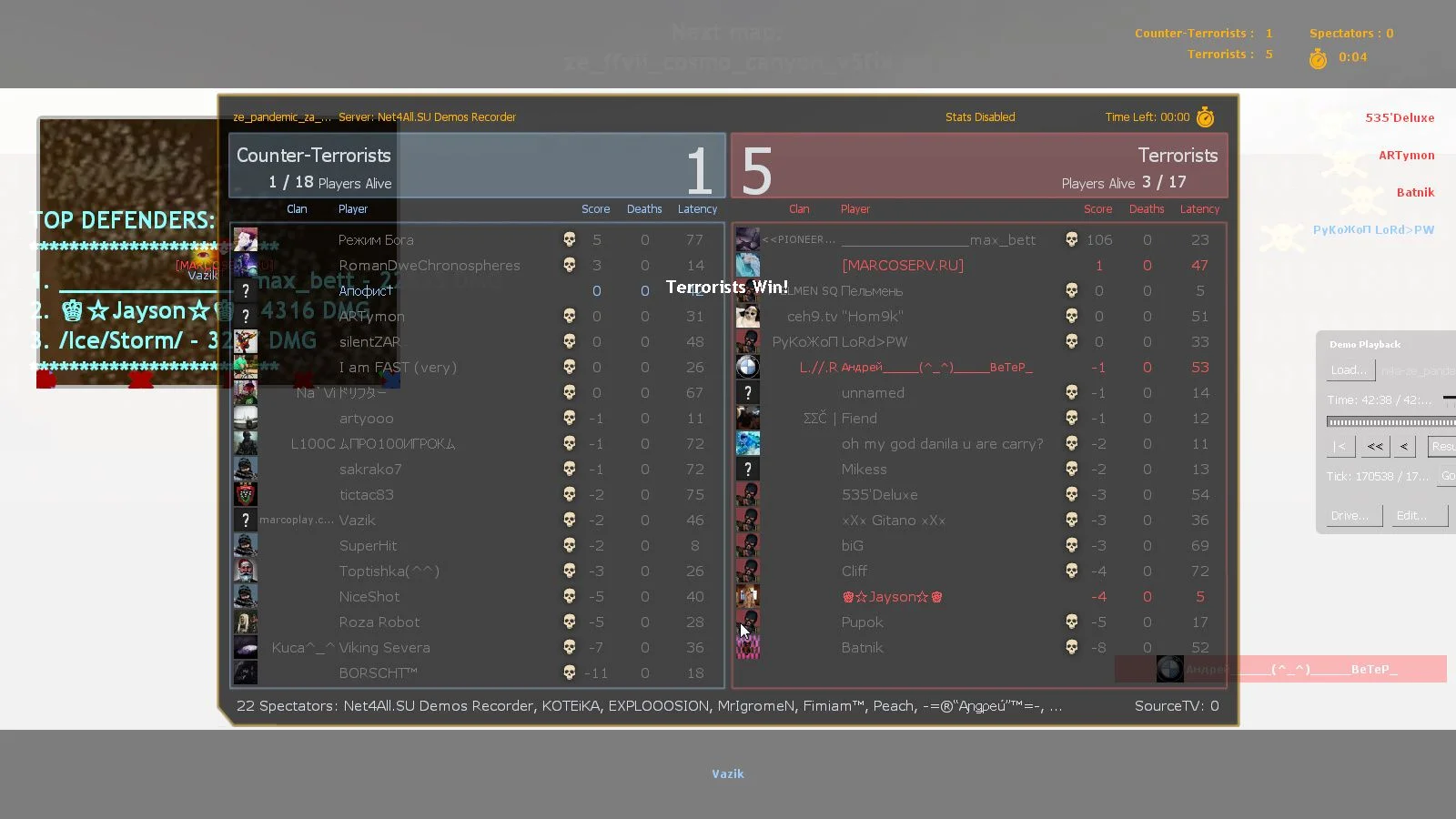Step back one frame with < button
The width and height of the screenshot is (1456, 819).
click(x=1404, y=447)
